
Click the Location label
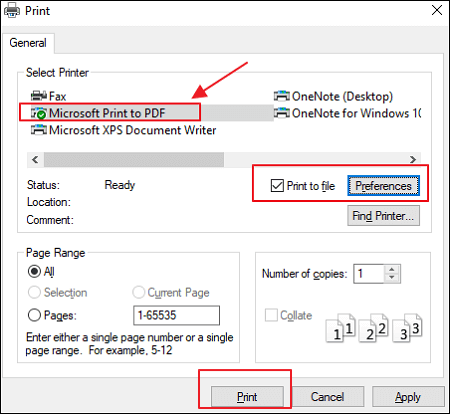(x=49, y=202)
